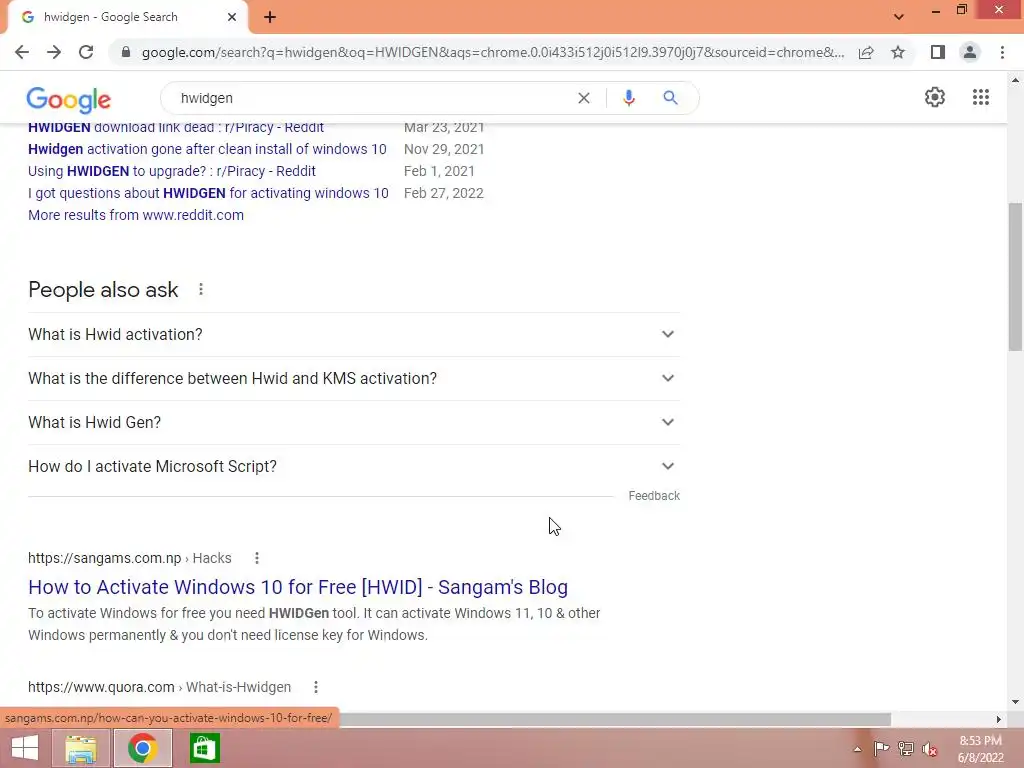Open network status tray icon
Screen dimensions: 1024x768
906,748
